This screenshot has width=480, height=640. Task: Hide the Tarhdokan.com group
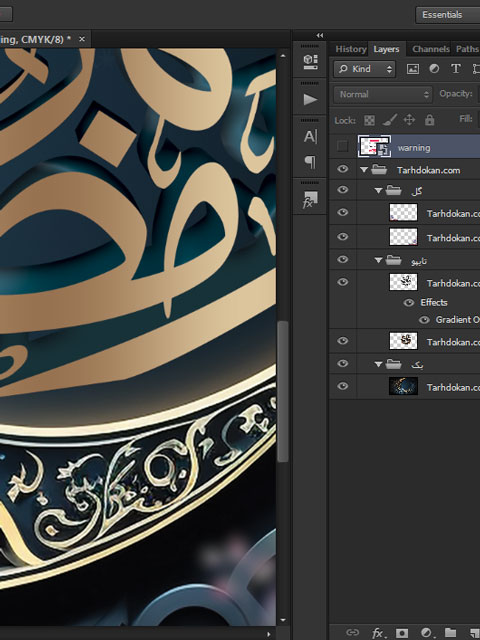(343, 169)
